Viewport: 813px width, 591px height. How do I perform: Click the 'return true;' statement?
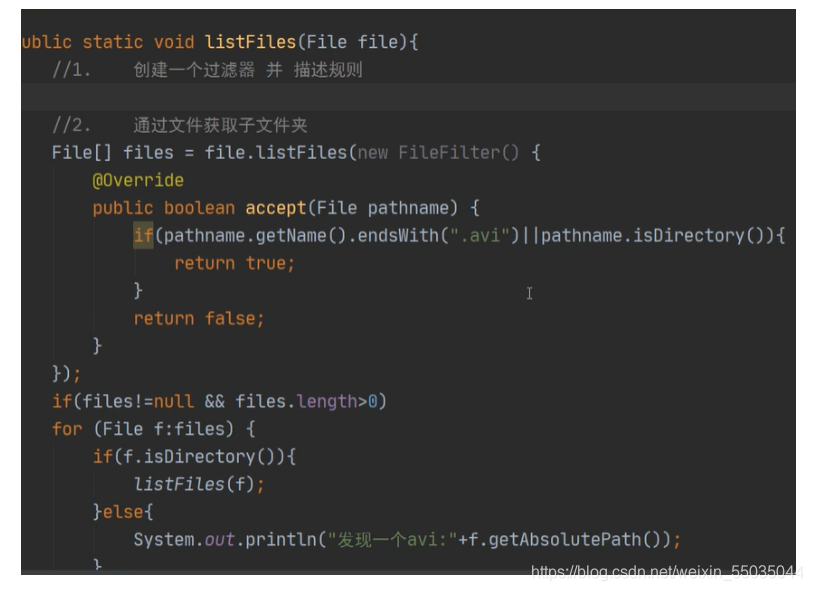(234, 263)
